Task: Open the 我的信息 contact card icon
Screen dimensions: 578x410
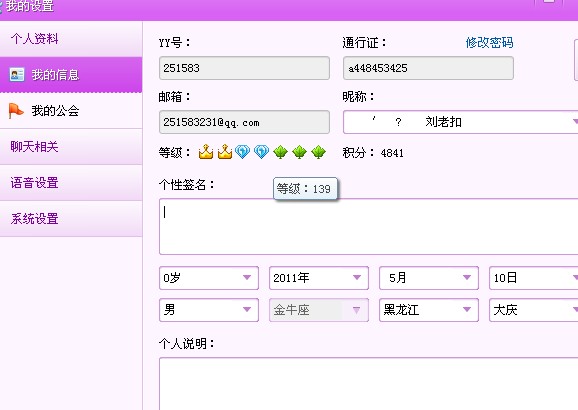Action: click(17, 75)
